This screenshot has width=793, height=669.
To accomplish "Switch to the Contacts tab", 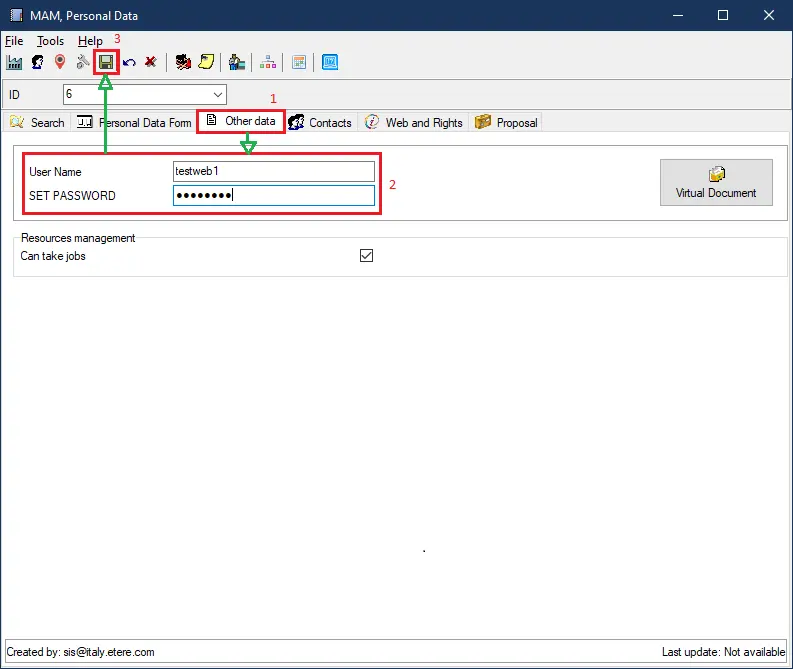I will pyautogui.click(x=320, y=123).
